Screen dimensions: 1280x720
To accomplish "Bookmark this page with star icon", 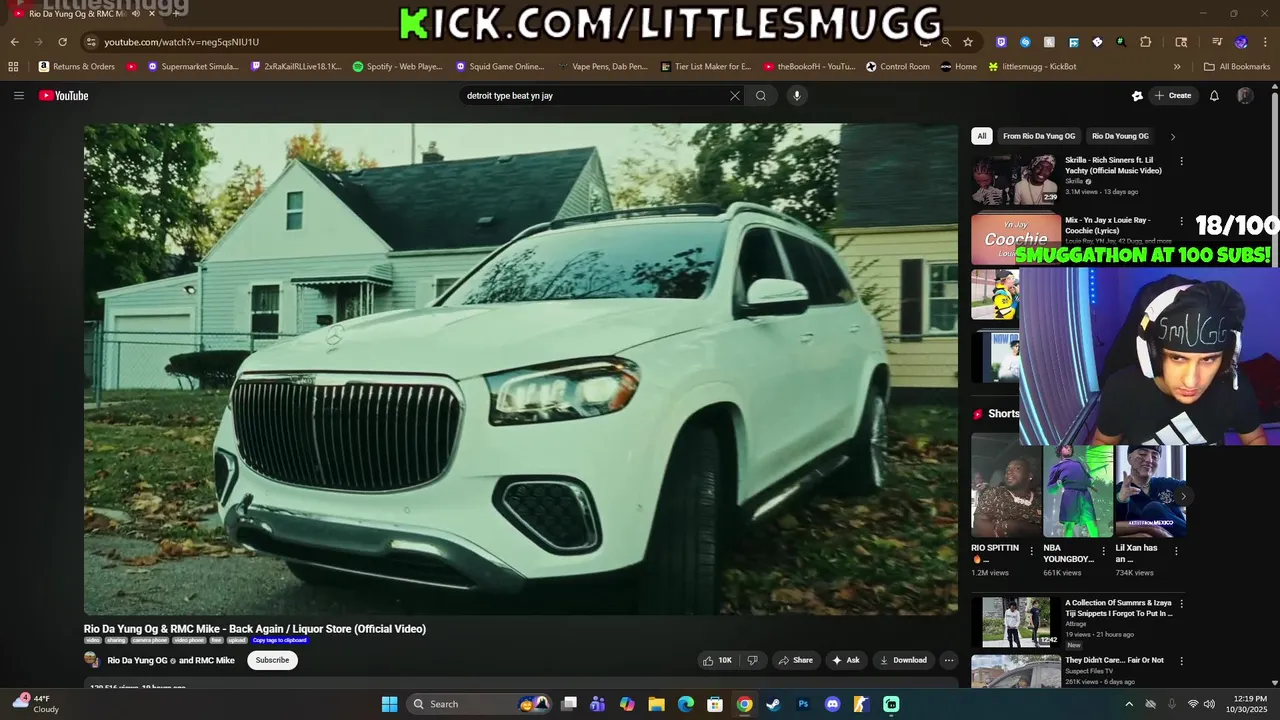I will point(968,42).
